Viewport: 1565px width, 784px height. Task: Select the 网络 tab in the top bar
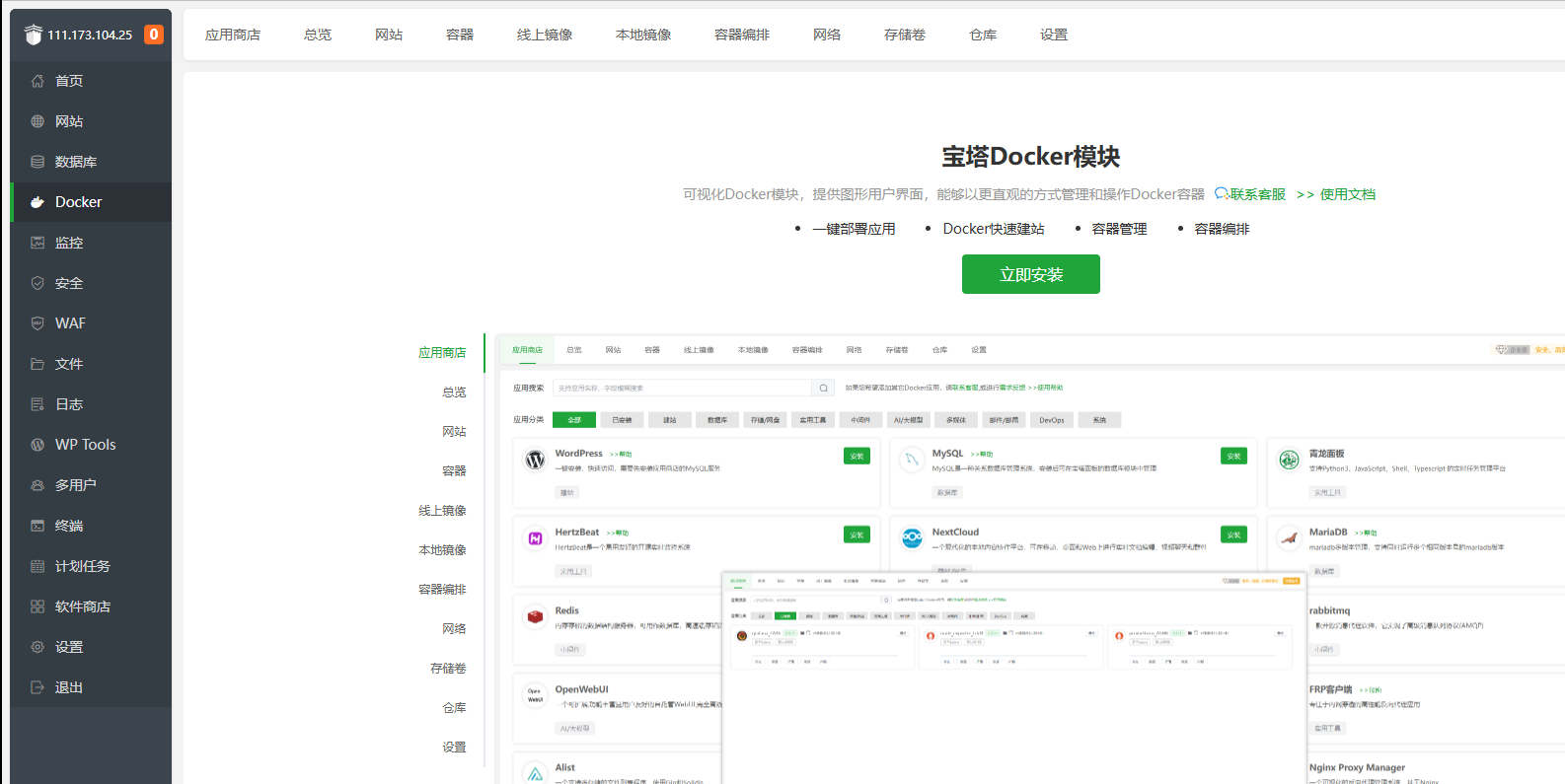827,35
